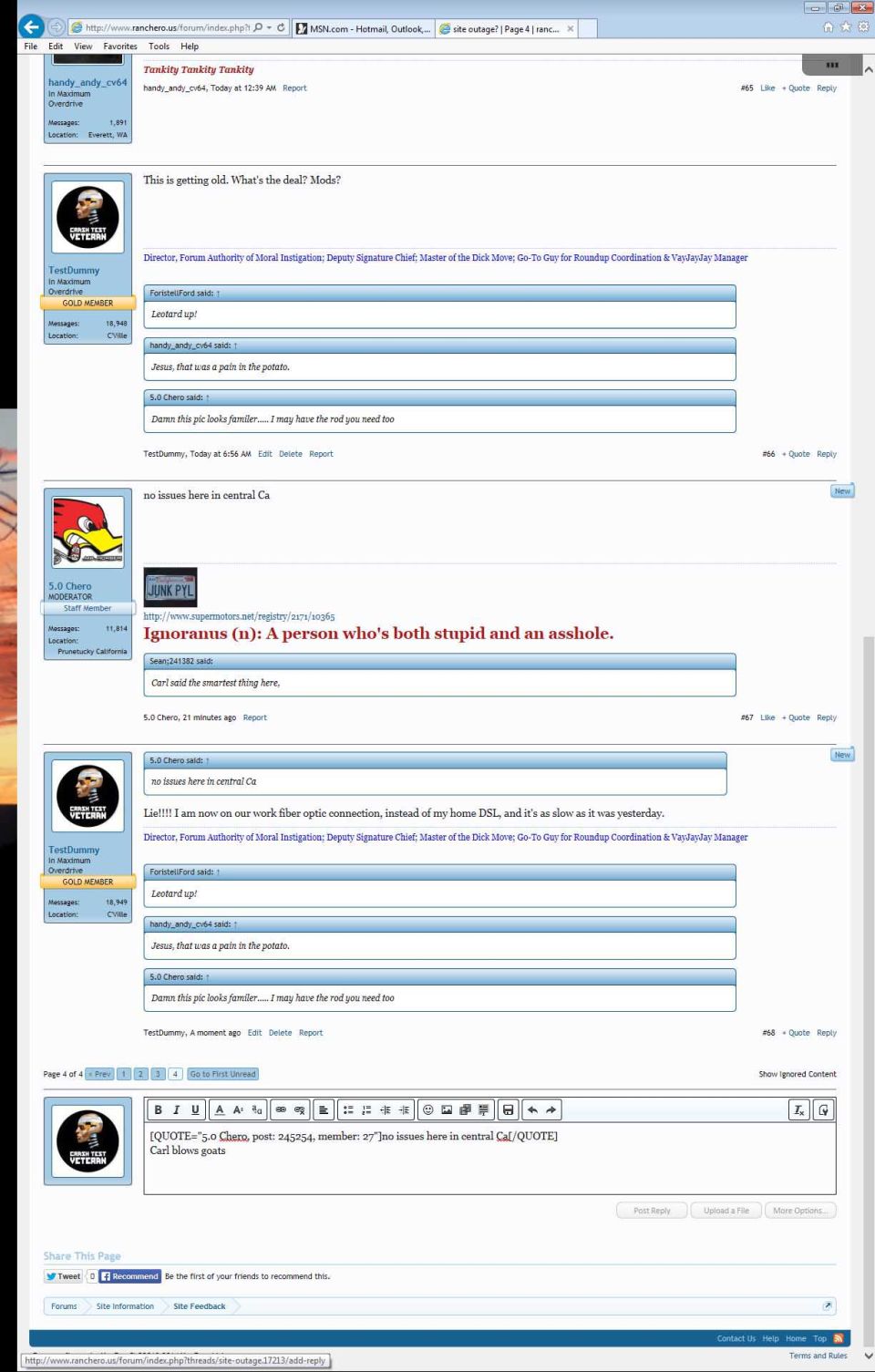Click the Post Reply button
This screenshot has height=1372, width=875.
pos(652,1211)
